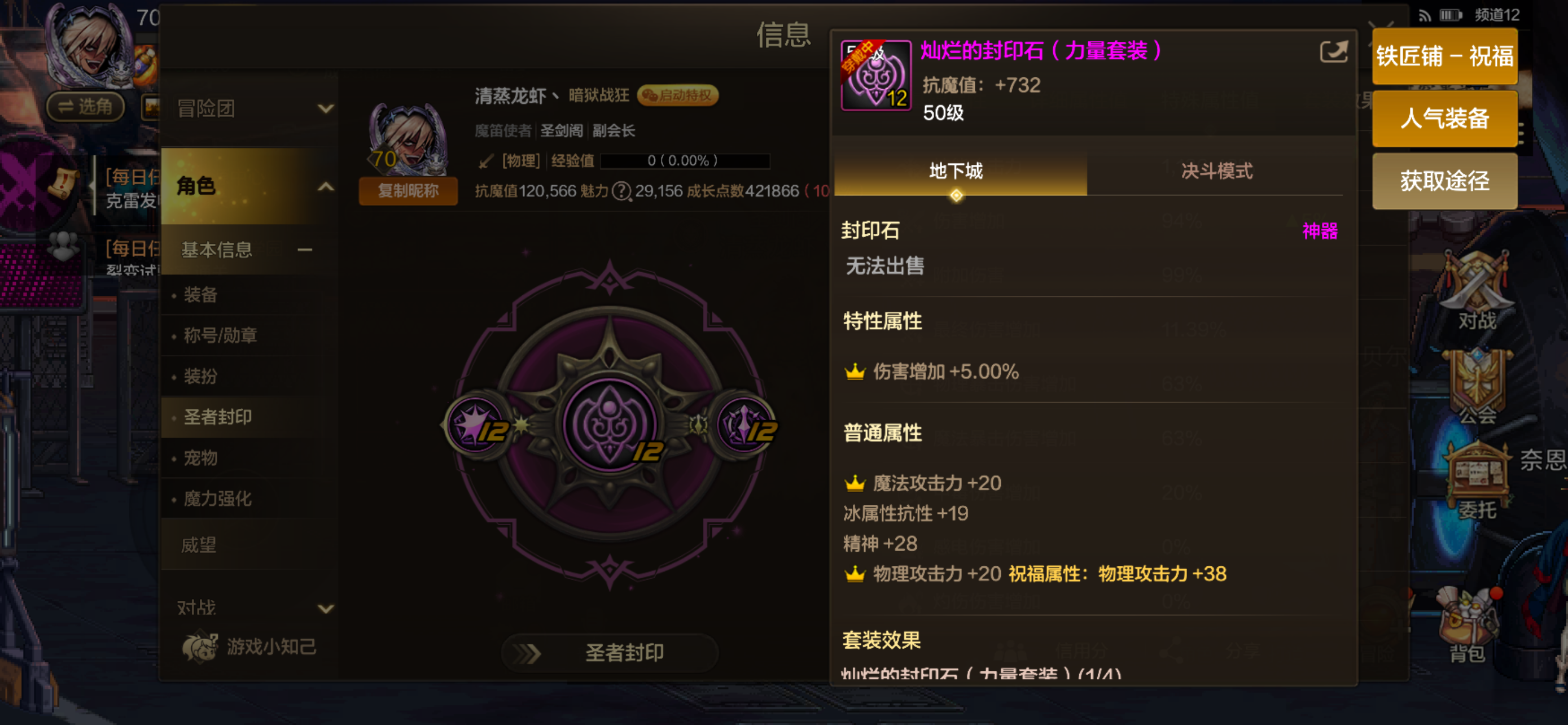The image size is (1568, 725).
Task: Toggle the 启动特权 badge
Action: coord(678,95)
